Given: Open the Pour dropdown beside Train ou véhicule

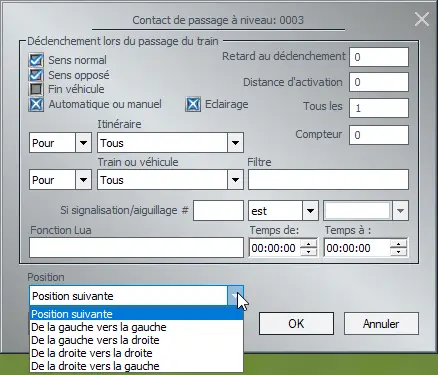Looking at the screenshot, I should pos(83,180).
